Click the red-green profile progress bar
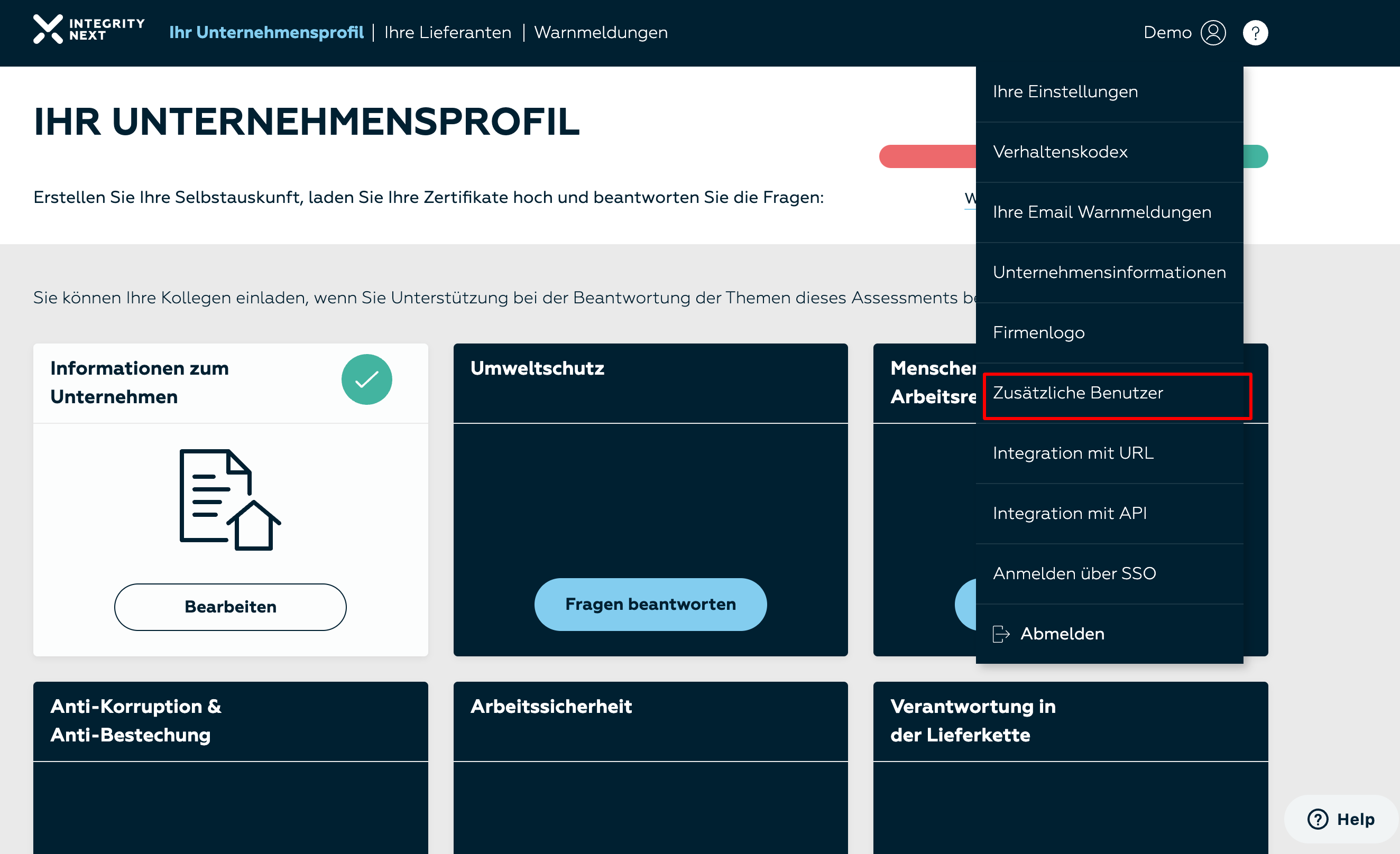Image resolution: width=1400 pixels, height=854 pixels. coord(926,157)
